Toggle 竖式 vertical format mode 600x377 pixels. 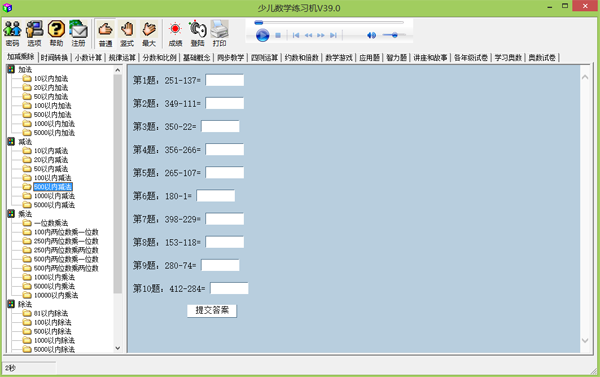pos(127,33)
